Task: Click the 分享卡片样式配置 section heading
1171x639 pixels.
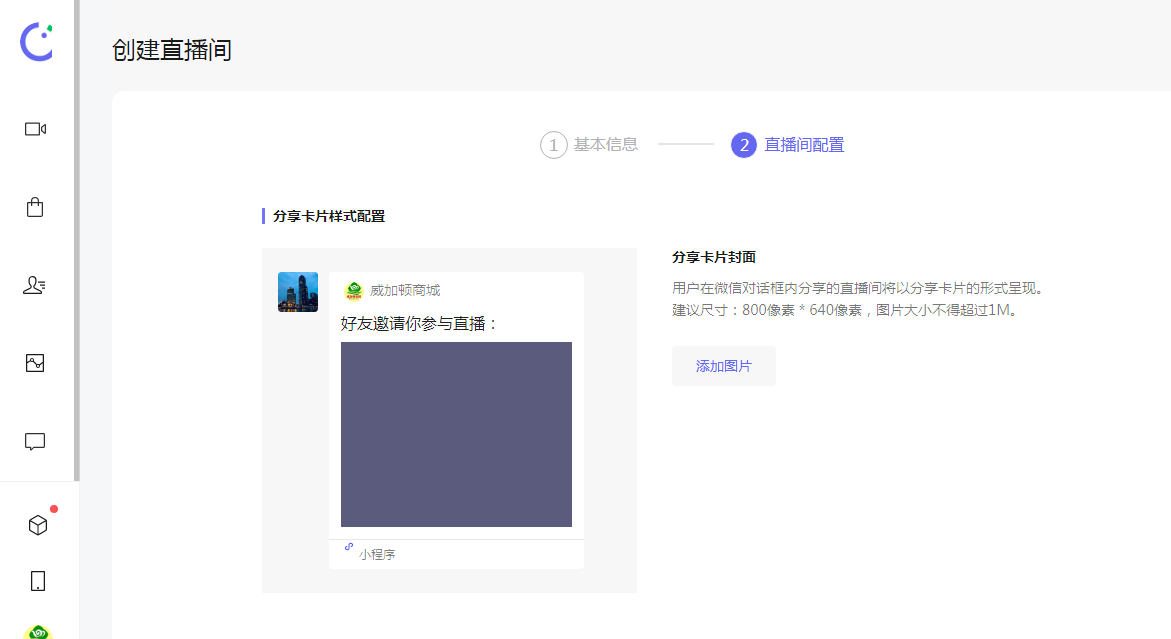Action: (x=329, y=216)
